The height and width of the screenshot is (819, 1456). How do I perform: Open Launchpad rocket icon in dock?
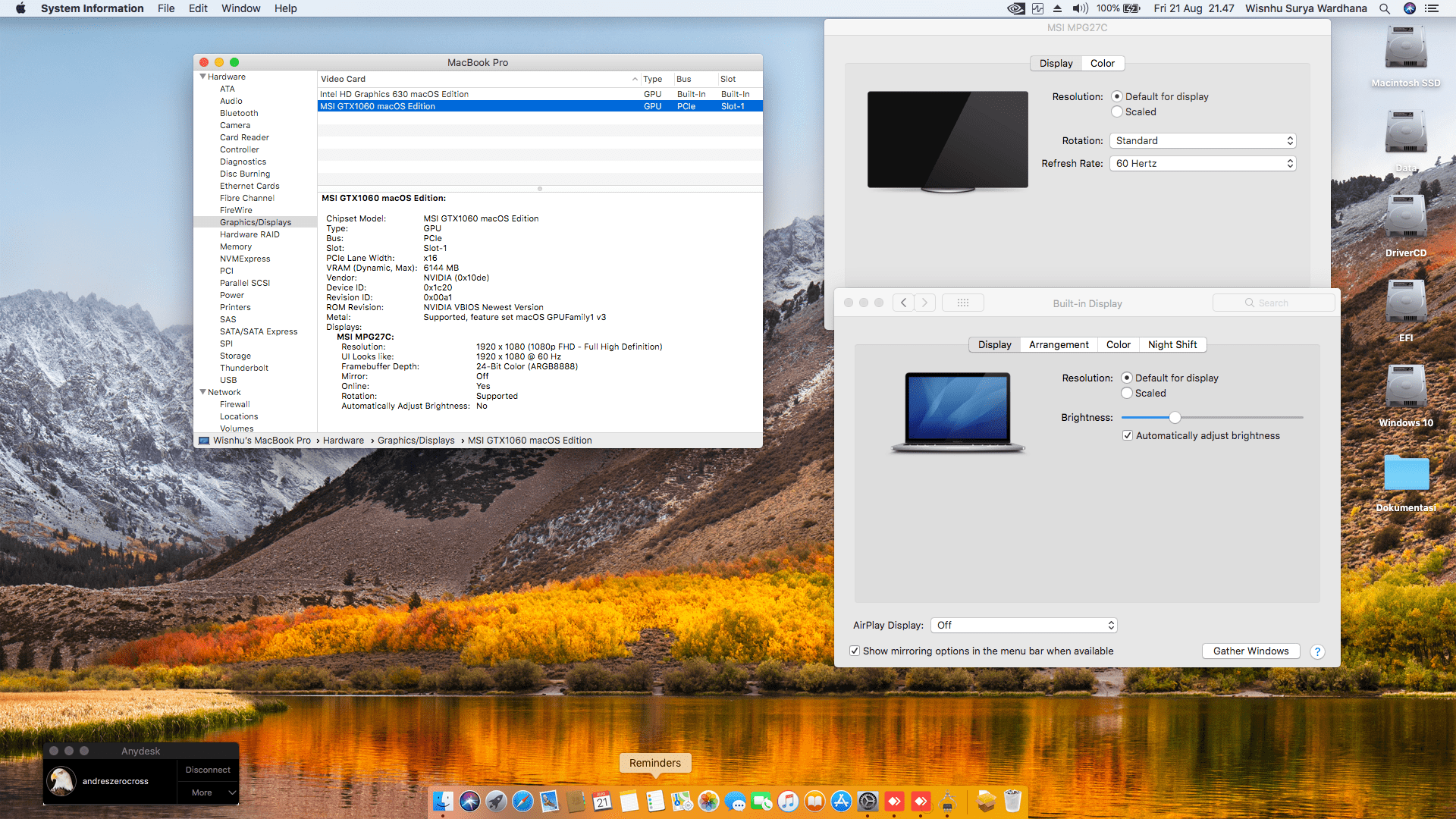[496, 801]
